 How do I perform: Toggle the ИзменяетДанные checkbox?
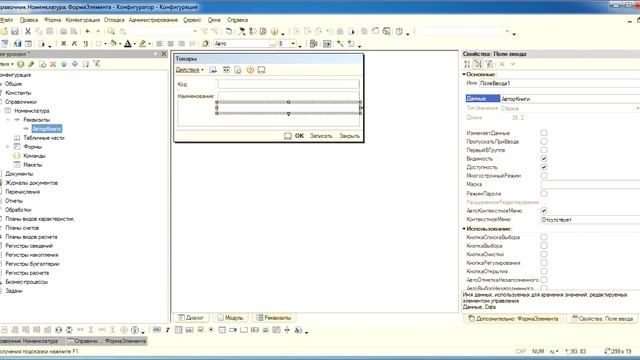(x=544, y=133)
